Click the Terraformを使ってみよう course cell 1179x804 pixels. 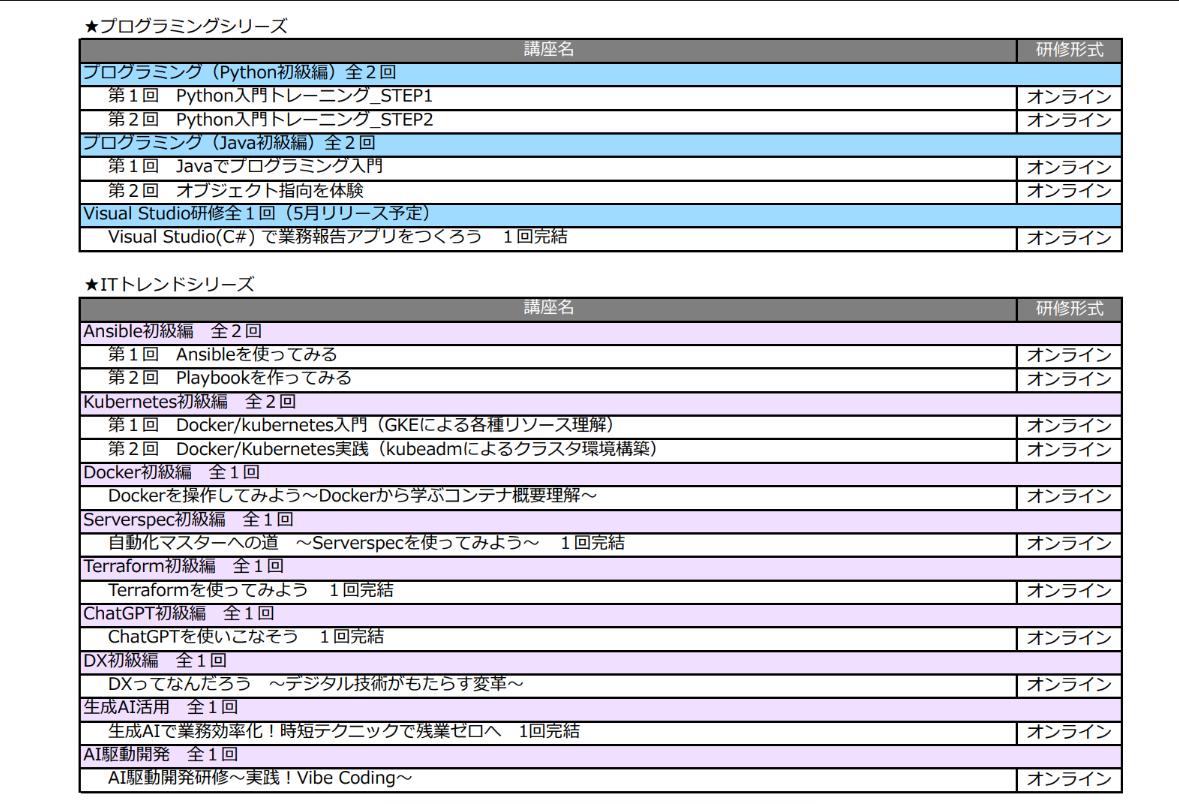click(x=250, y=590)
